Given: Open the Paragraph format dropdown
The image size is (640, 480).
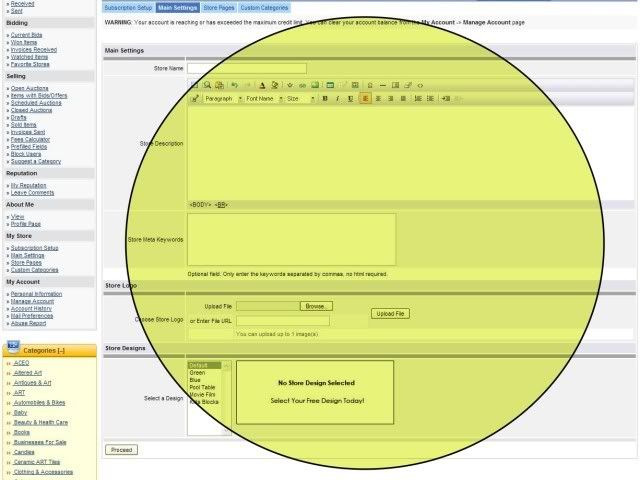Looking at the screenshot, I should coord(223,99).
